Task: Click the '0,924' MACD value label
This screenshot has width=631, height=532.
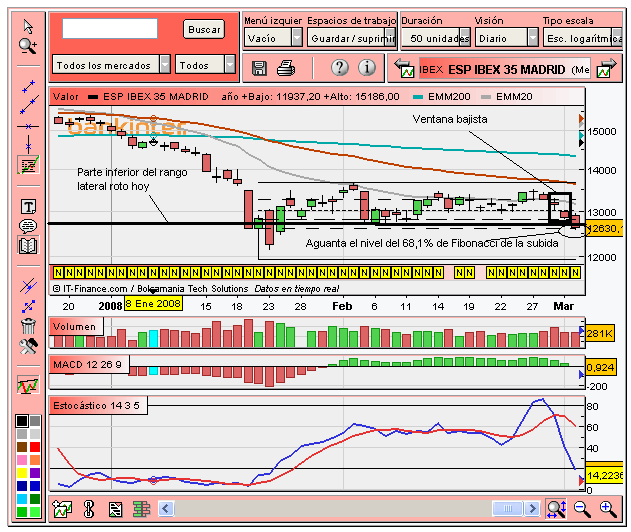Action: click(600, 367)
